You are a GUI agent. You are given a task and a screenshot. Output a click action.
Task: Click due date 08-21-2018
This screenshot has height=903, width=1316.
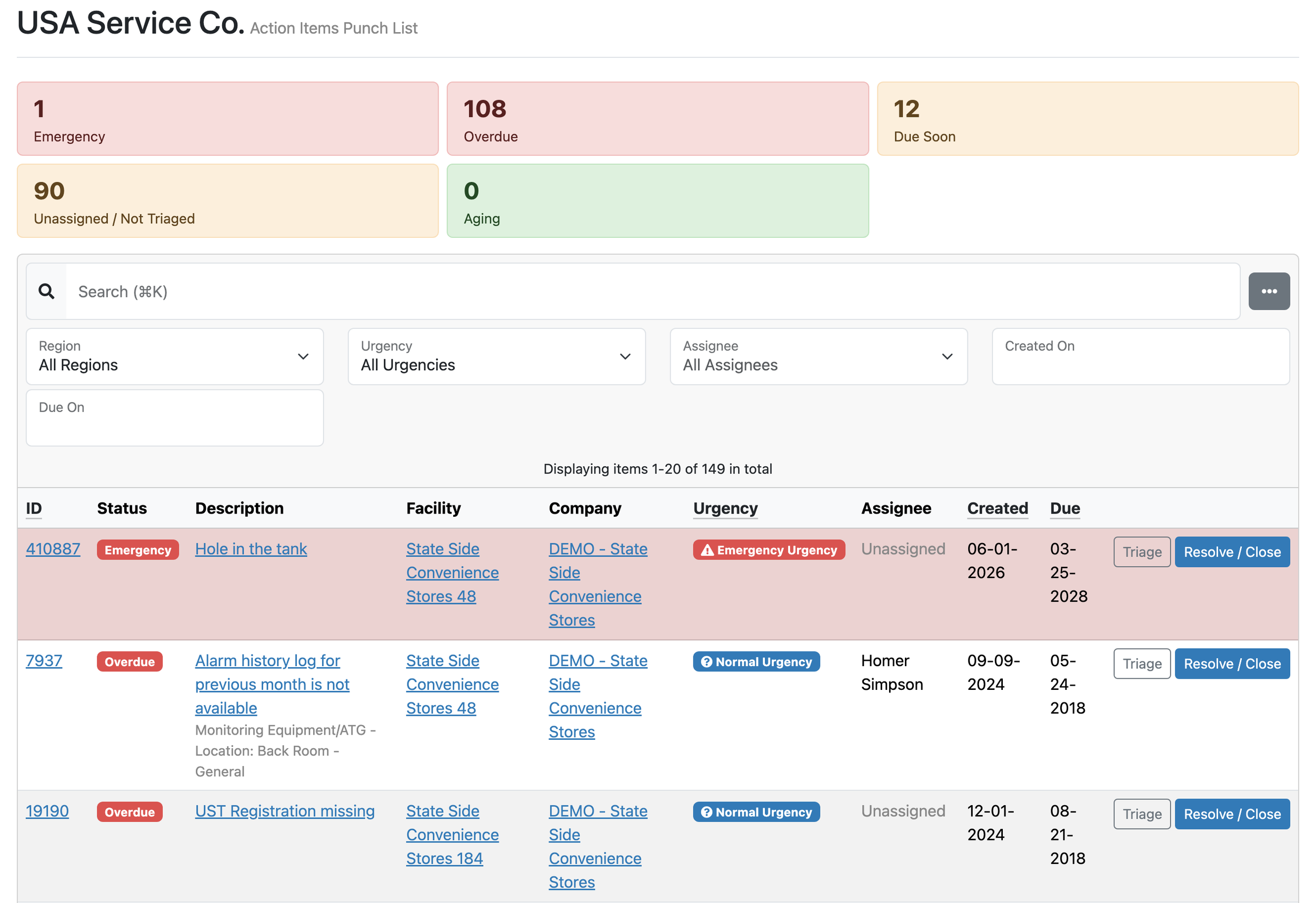1068,835
